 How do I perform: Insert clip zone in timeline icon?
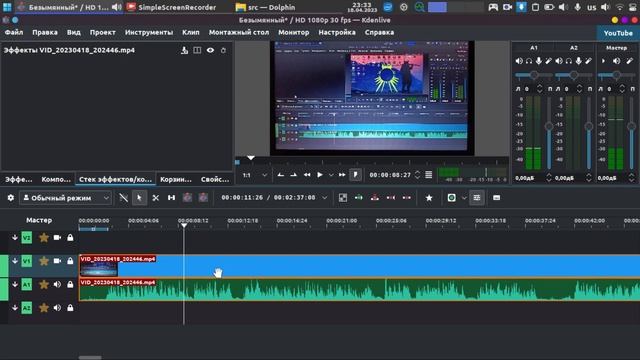[359, 198]
